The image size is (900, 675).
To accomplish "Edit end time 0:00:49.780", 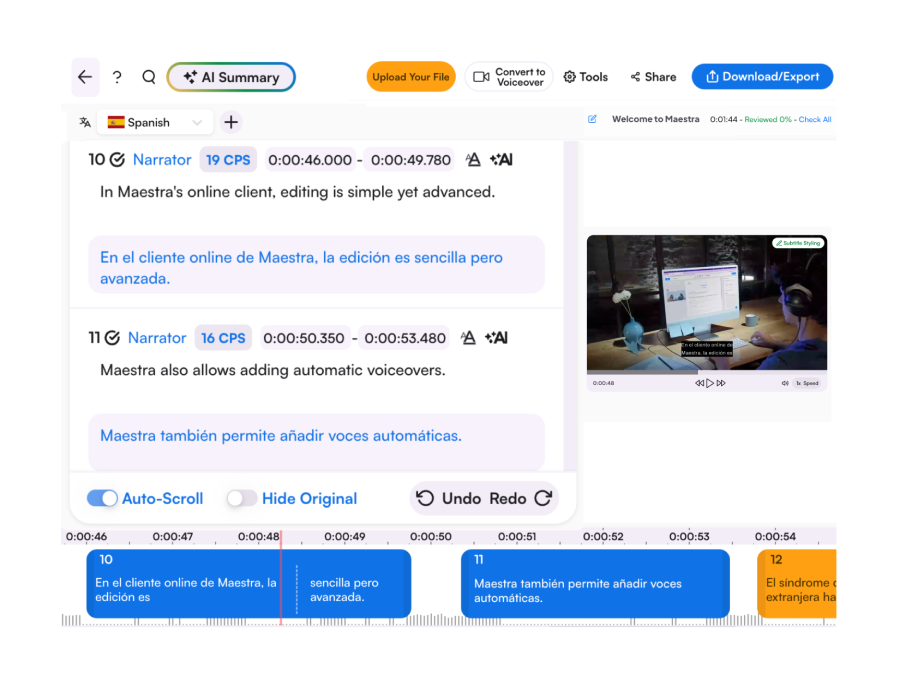I will (410, 160).
